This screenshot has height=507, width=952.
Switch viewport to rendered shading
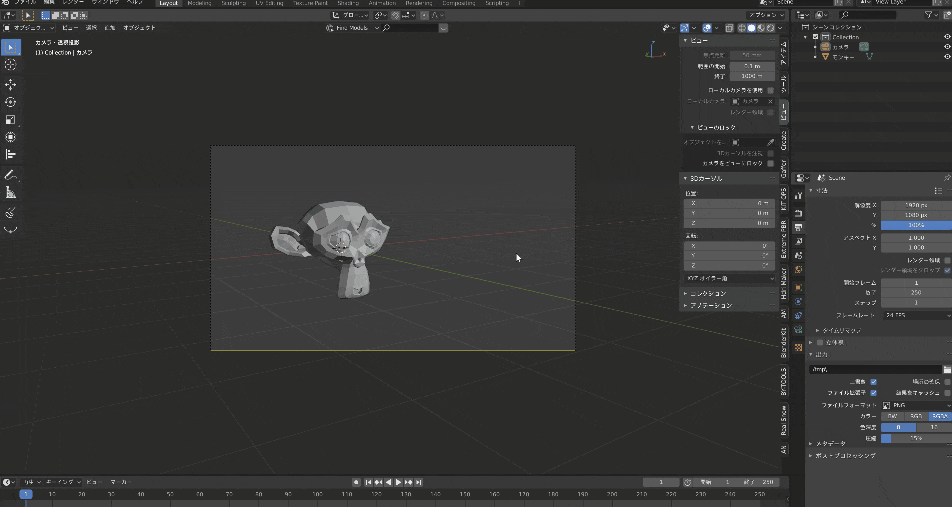click(x=771, y=28)
